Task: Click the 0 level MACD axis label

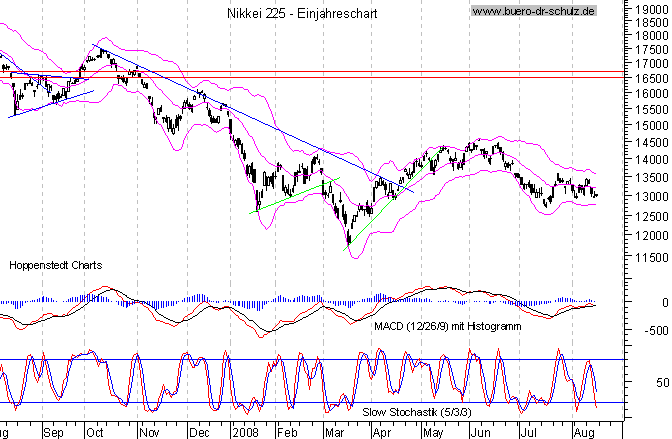Action: click(662, 302)
